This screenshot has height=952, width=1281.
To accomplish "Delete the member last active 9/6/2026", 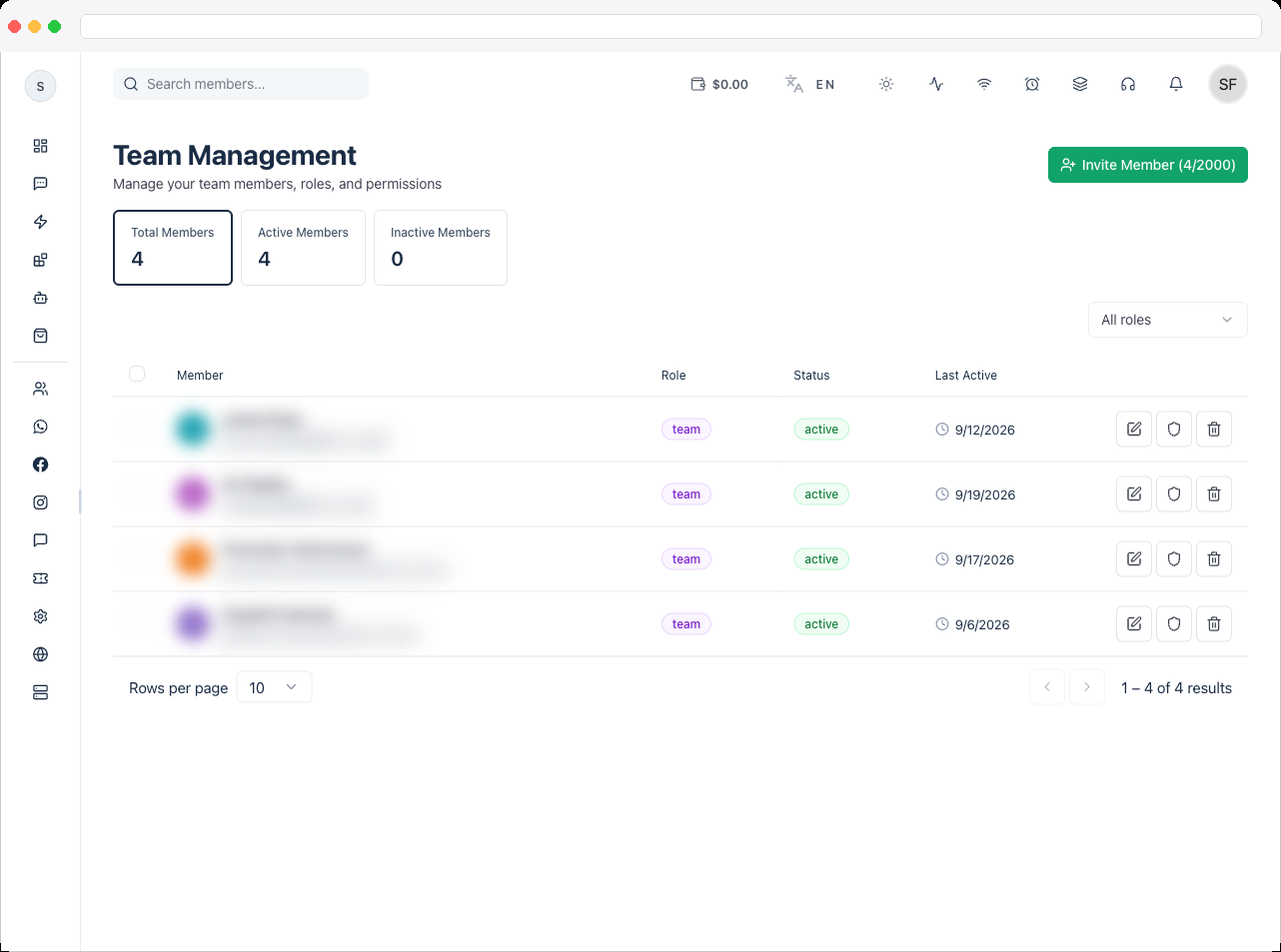I will (x=1214, y=623).
